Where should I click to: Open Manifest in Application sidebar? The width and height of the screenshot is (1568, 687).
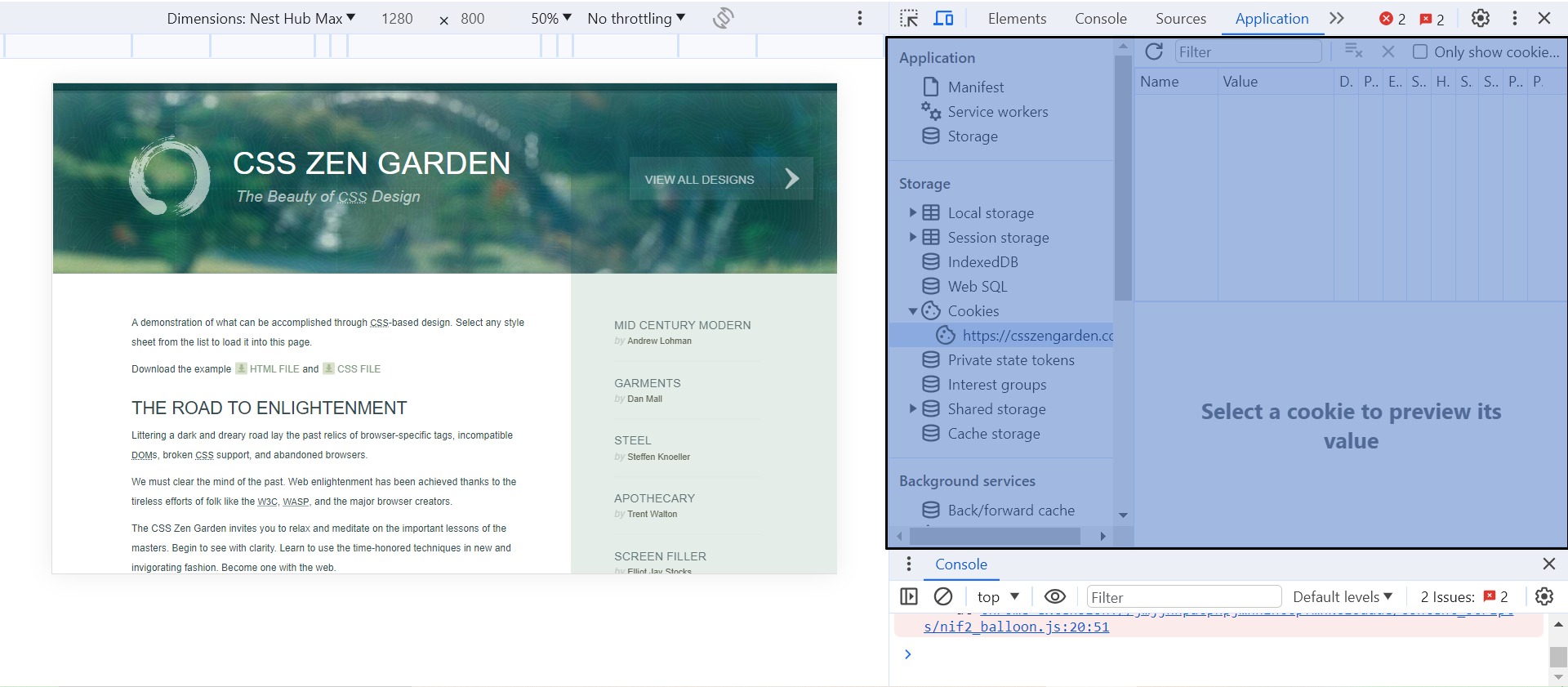click(x=976, y=87)
